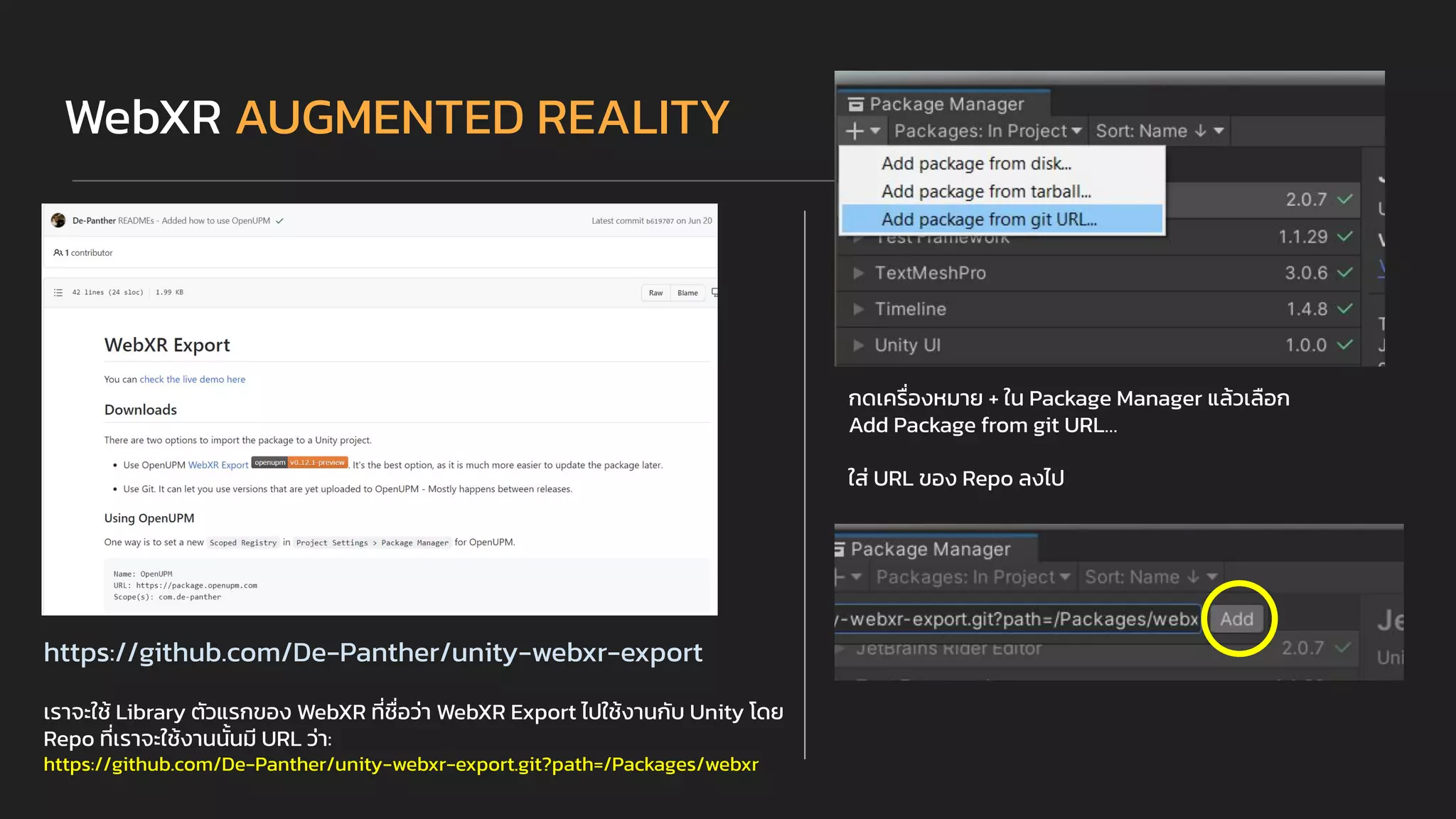Open Packages: In Project dropdown in bottom Package Manager
1456x819 pixels.
coord(973,577)
